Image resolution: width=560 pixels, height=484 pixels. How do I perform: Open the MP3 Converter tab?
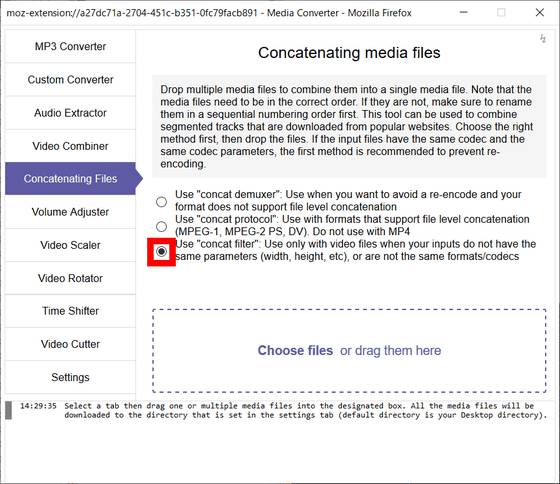[70, 46]
